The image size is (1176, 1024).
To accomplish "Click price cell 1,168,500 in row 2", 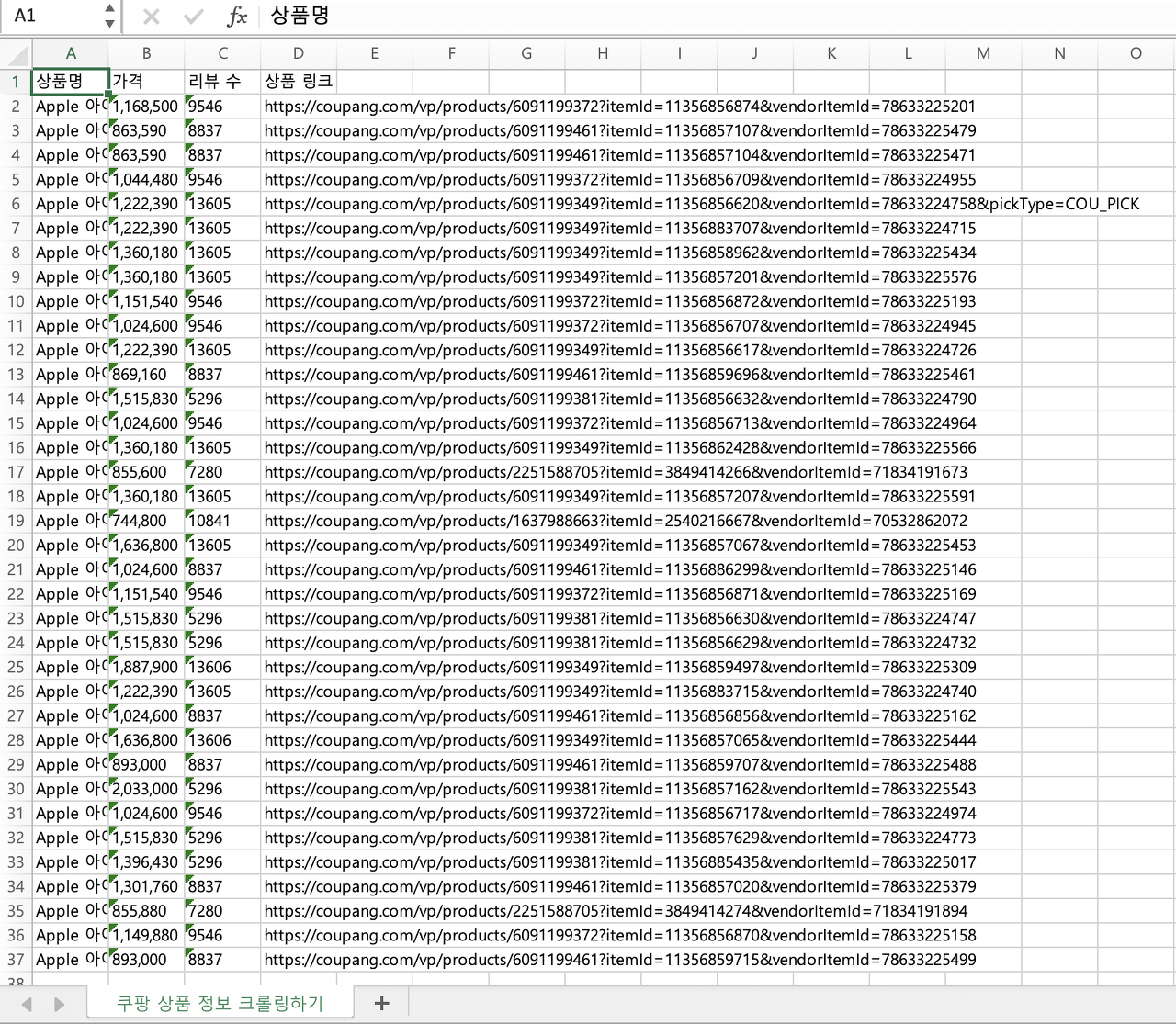I will (146, 107).
